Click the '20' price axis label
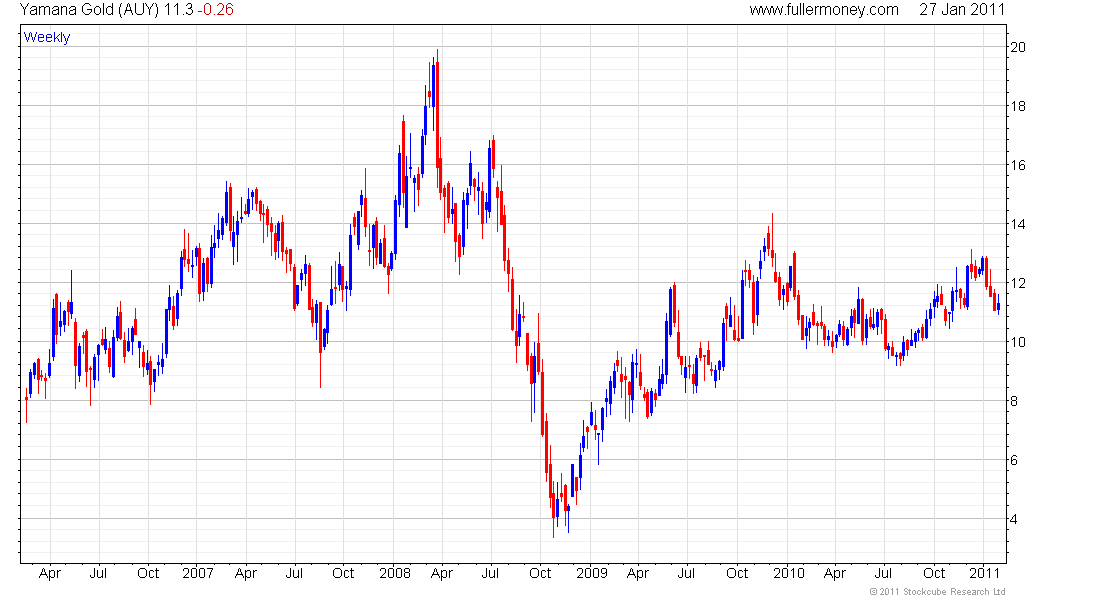1100x600 pixels. click(1017, 47)
